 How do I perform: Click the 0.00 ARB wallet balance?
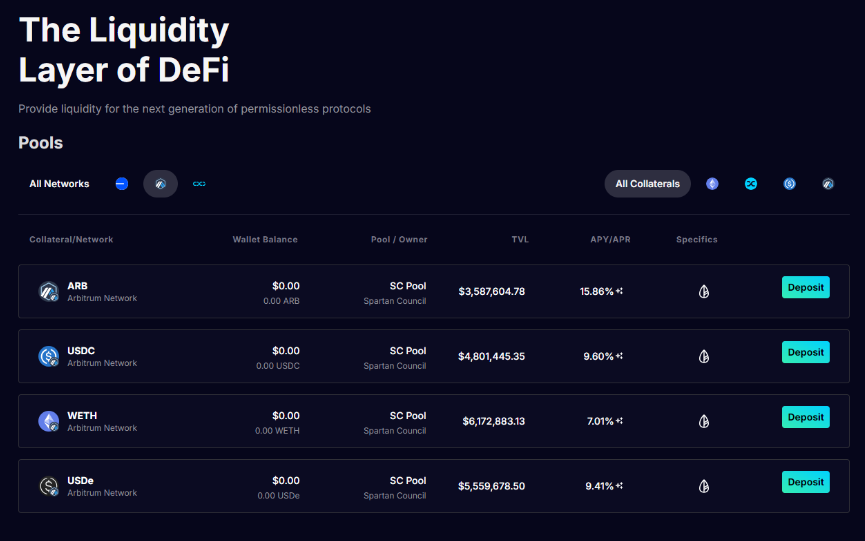(x=281, y=301)
